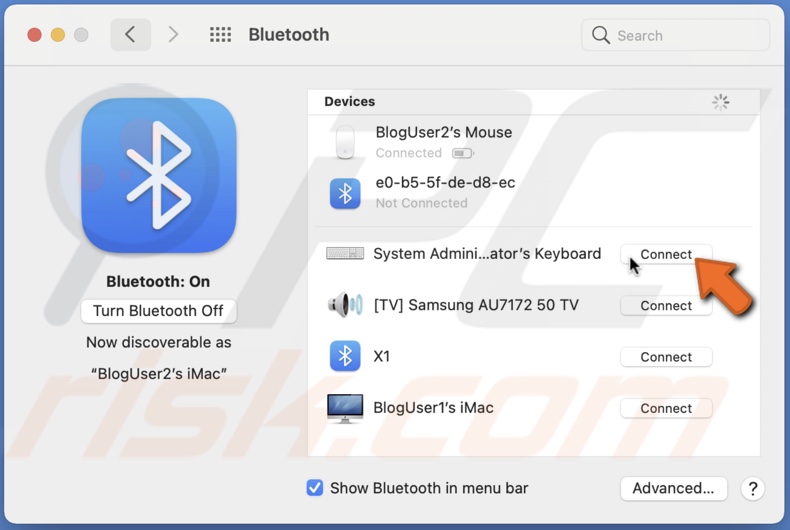
Task: Select [TV] Samsung AU7172 50 TV name
Action: (476, 305)
